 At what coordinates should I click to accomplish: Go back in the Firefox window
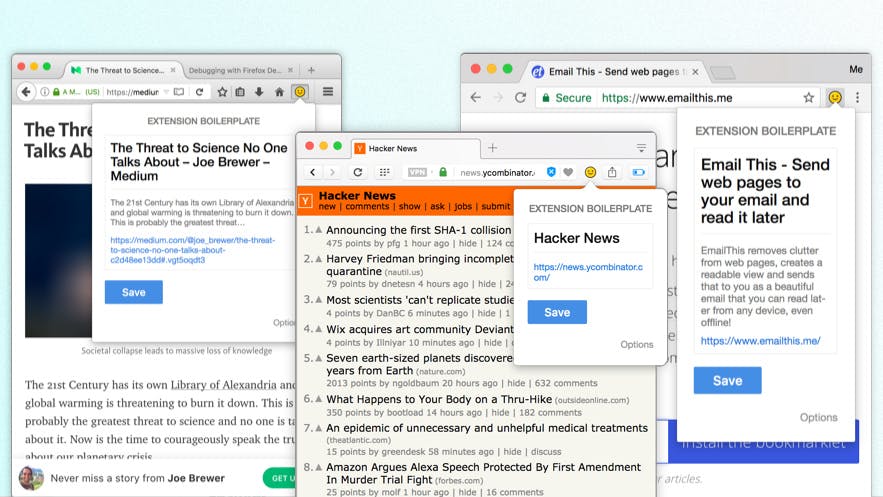click(x=26, y=92)
